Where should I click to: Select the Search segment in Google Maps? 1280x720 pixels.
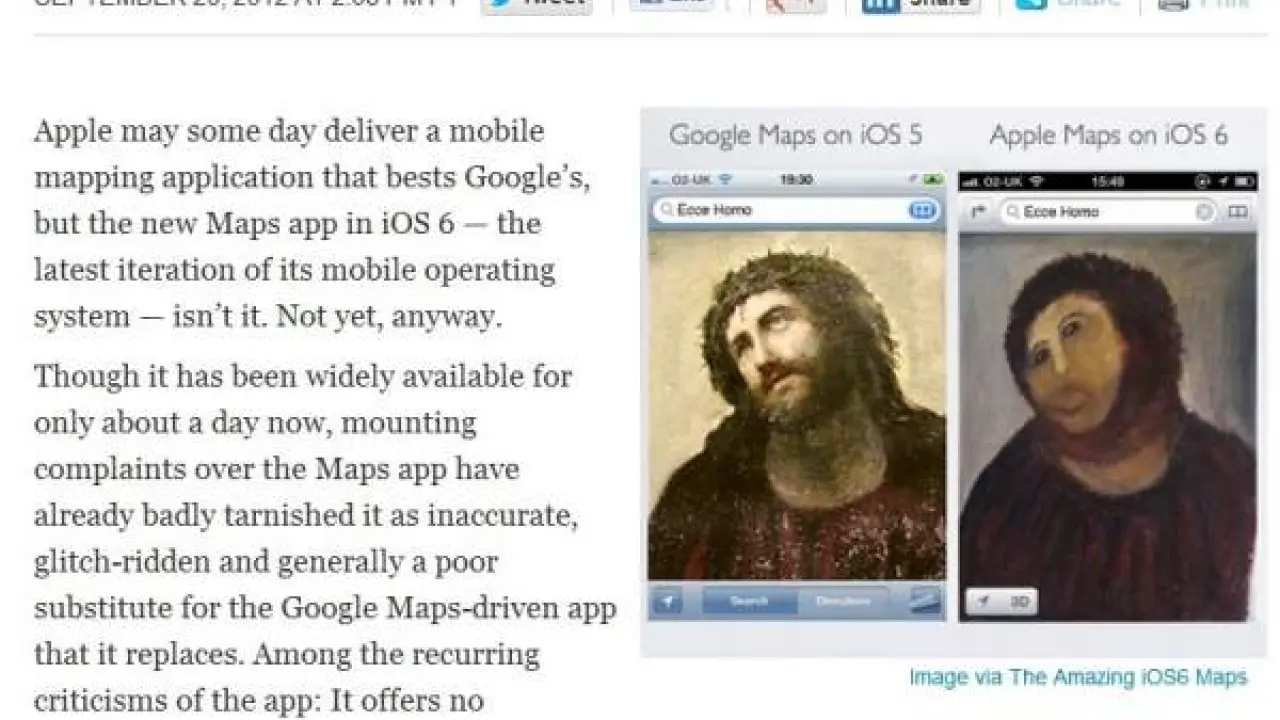coord(749,601)
